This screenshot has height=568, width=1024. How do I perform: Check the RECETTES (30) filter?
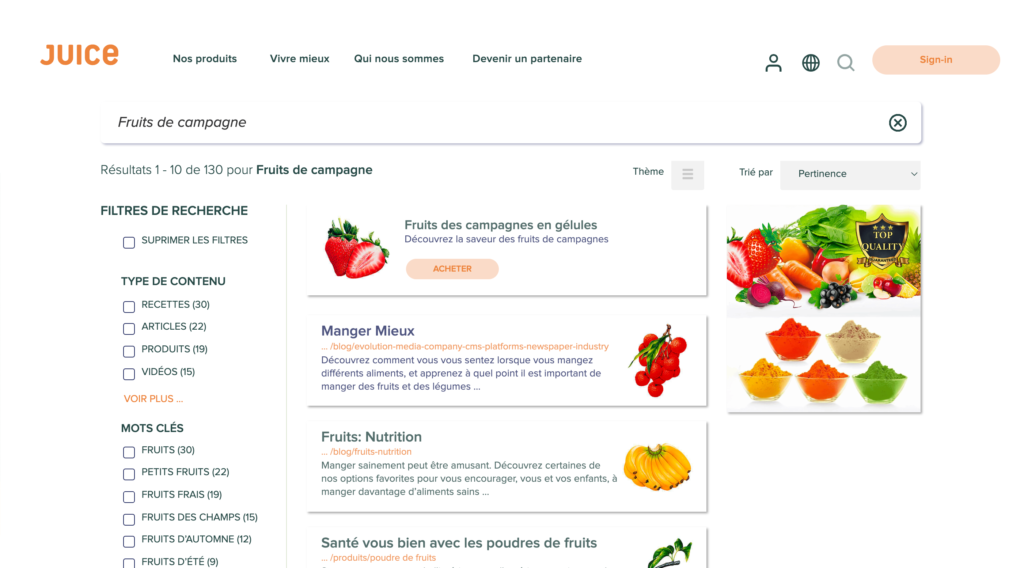129,306
